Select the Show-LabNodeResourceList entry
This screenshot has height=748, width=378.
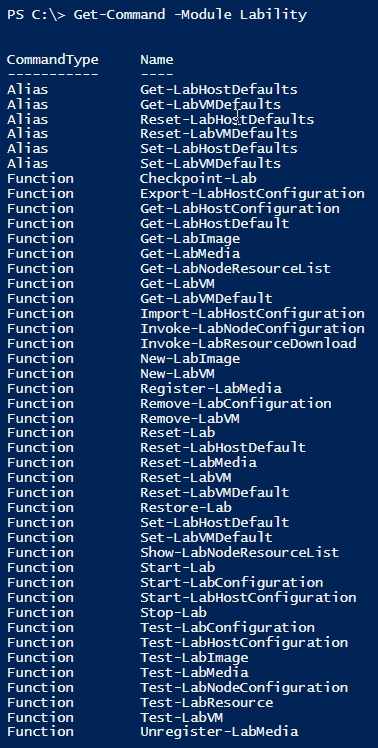[x=240, y=552]
